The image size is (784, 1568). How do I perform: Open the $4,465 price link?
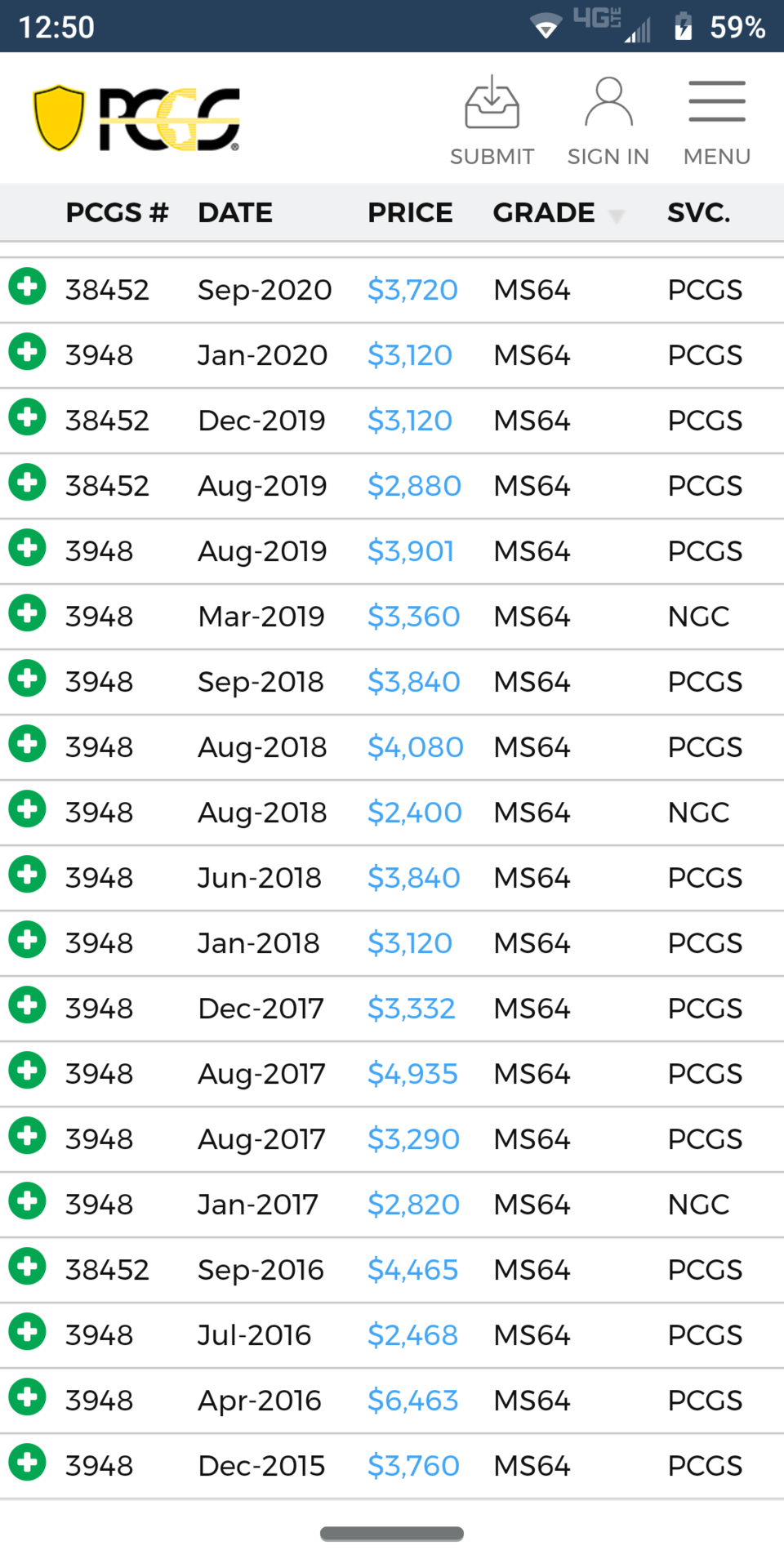coord(412,1270)
